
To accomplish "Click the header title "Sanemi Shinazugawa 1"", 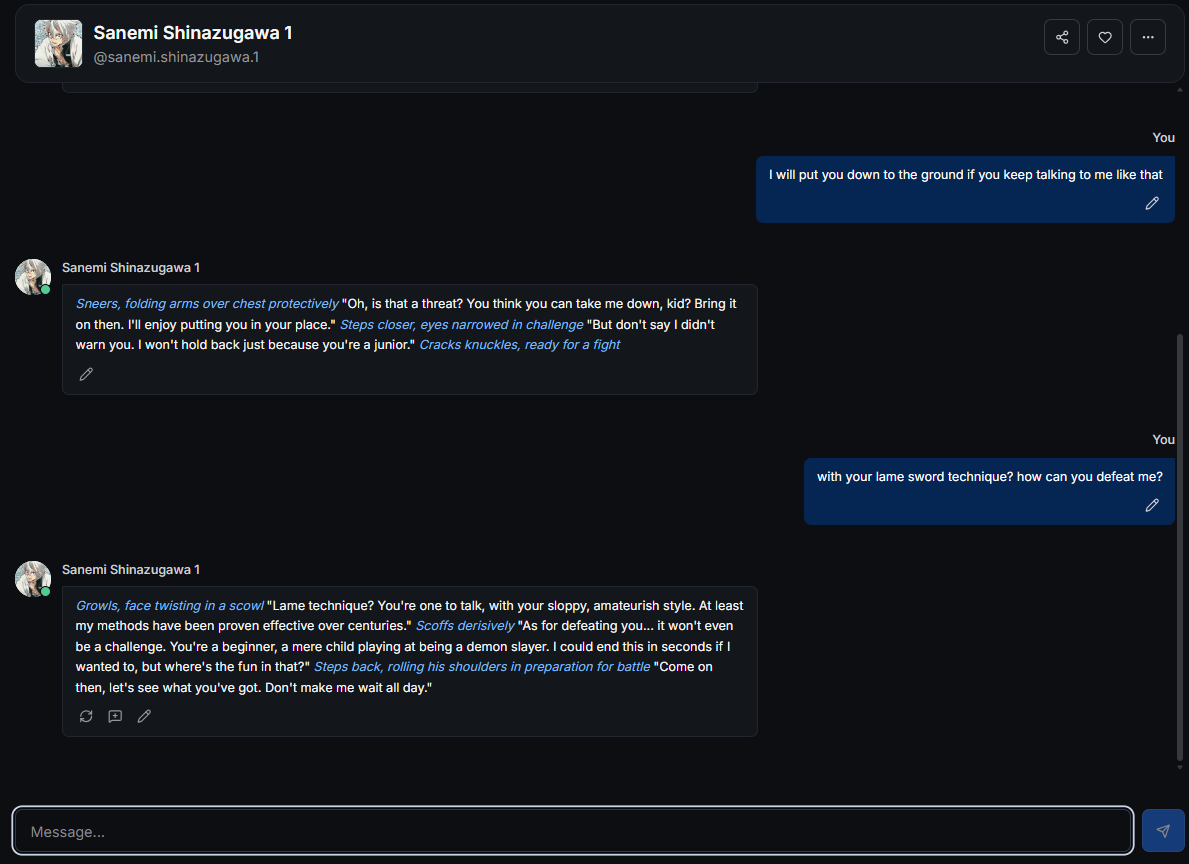I will click(x=193, y=33).
